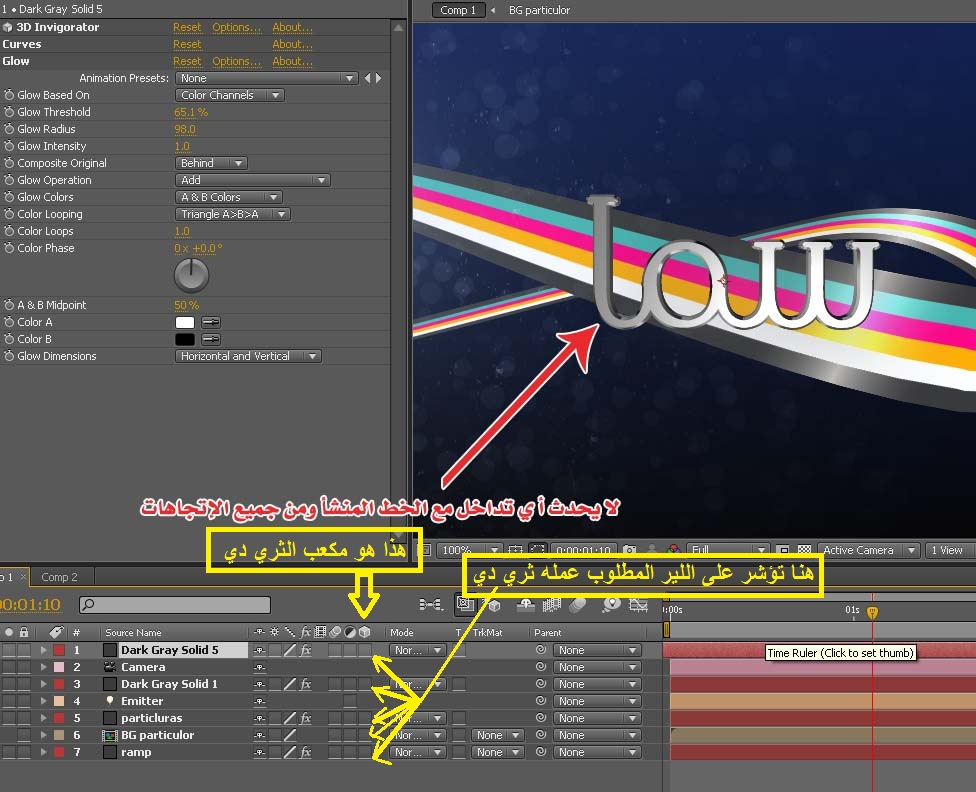
Task: Toggle lock on BG particulor layer
Action: [x=24, y=735]
